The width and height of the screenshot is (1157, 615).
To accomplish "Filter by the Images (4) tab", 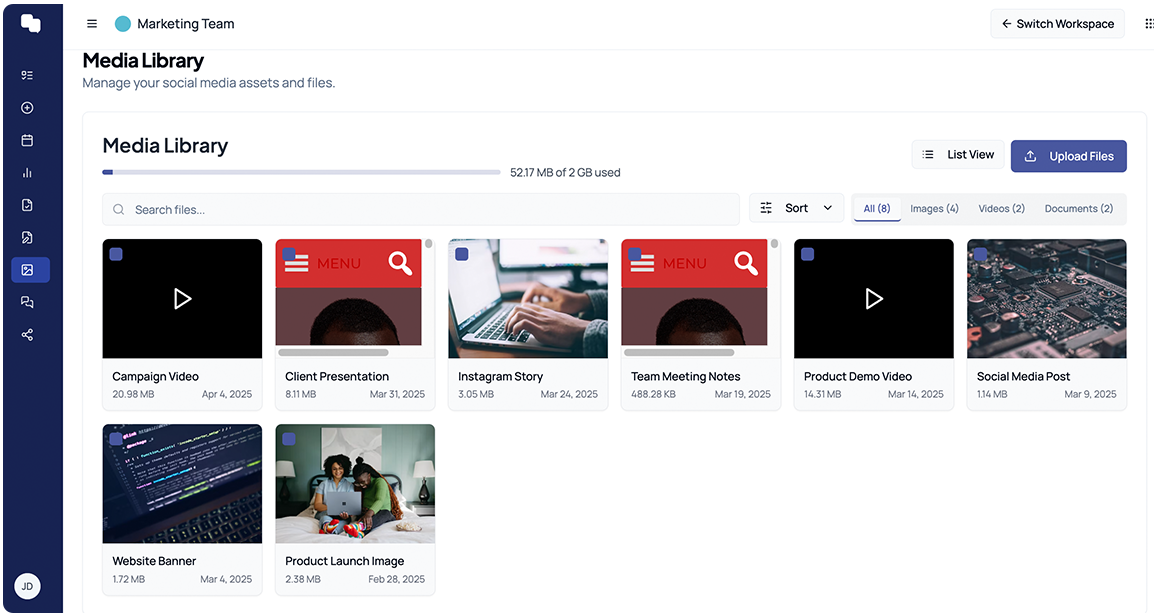I will pyautogui.click(x=934, y=209).
